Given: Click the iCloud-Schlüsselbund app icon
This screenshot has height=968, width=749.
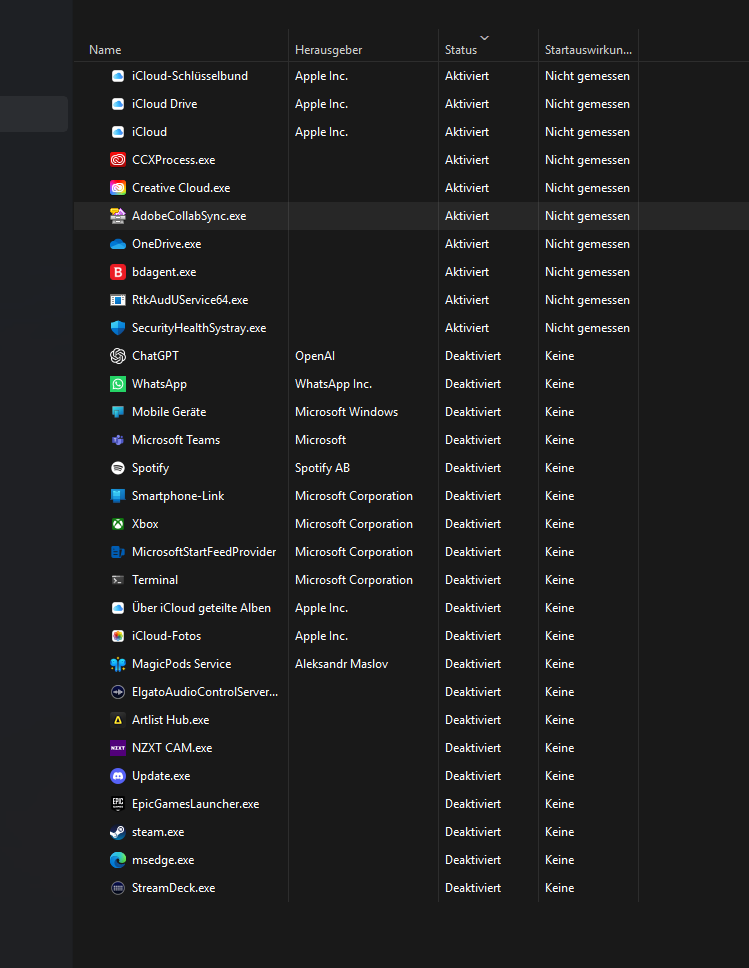Looking at the screenshot, I should (118, 76).
